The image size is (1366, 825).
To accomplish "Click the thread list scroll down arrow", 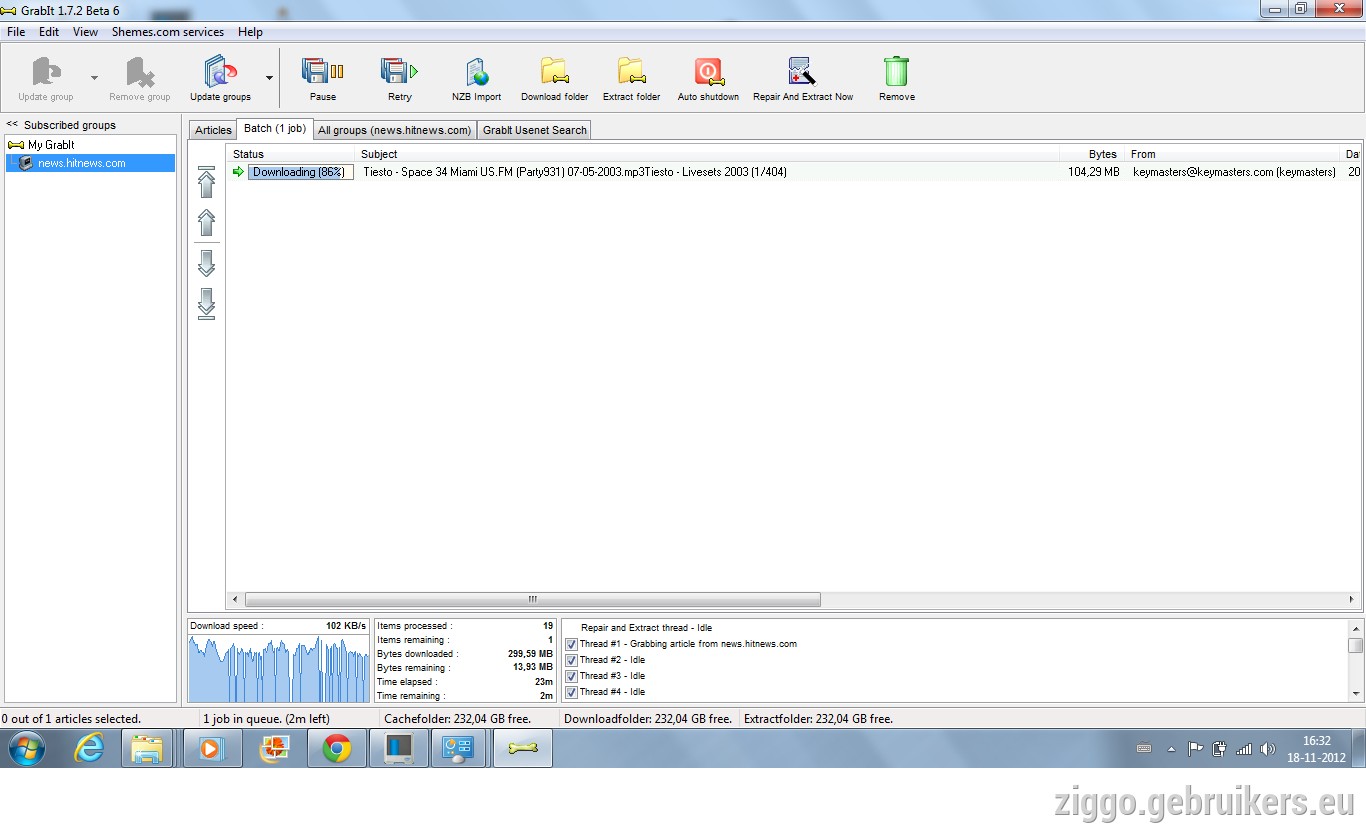I will coord(1356,693).
